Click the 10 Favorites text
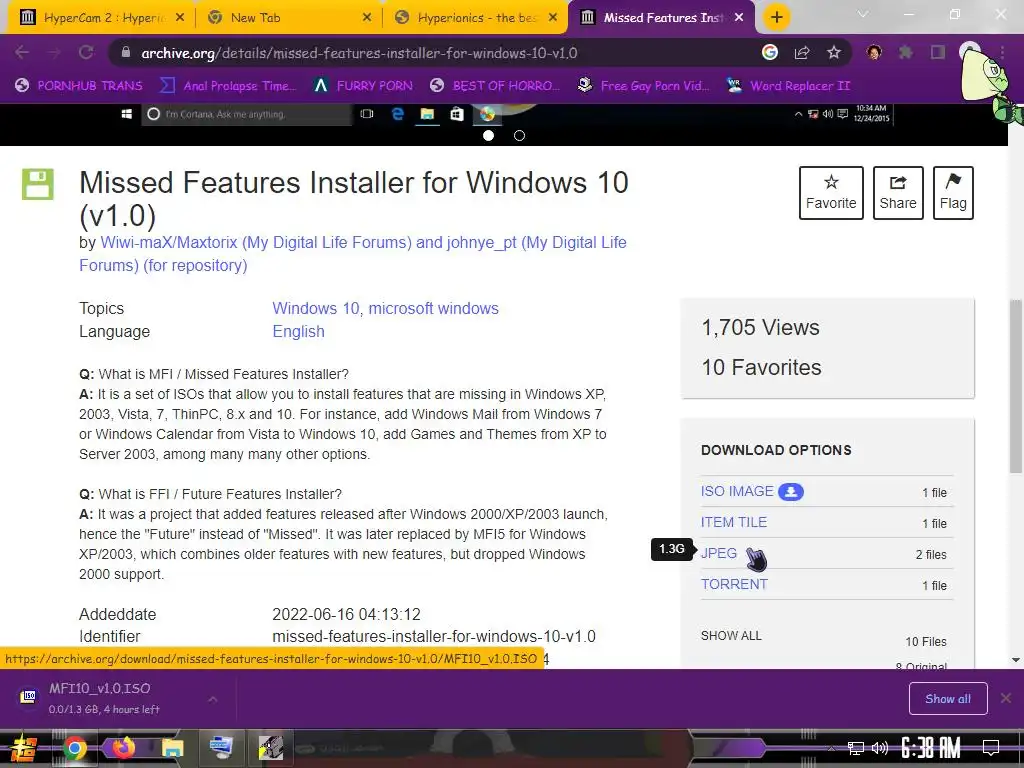 tap(761, 367)
